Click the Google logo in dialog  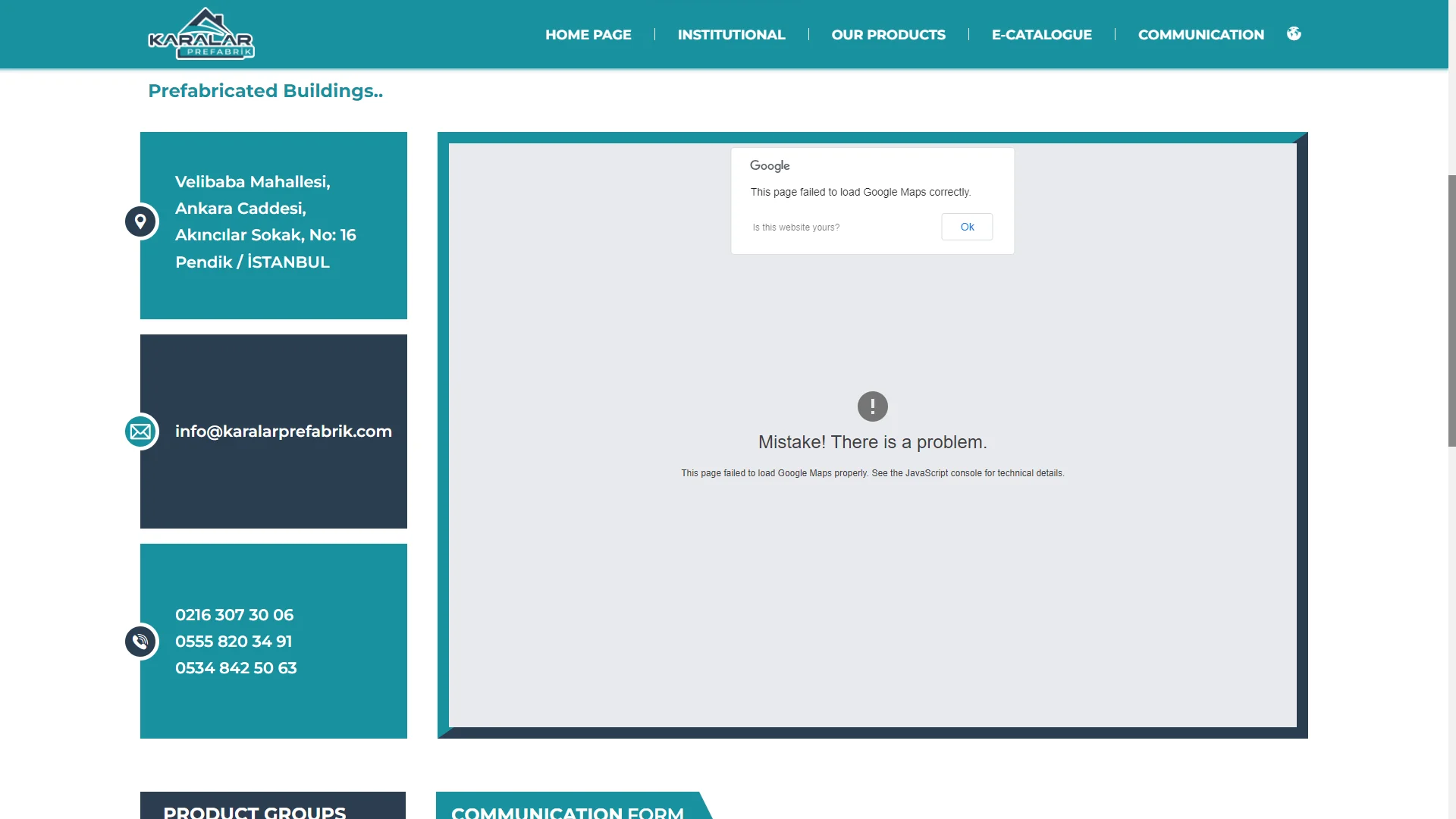coord(769,165)
